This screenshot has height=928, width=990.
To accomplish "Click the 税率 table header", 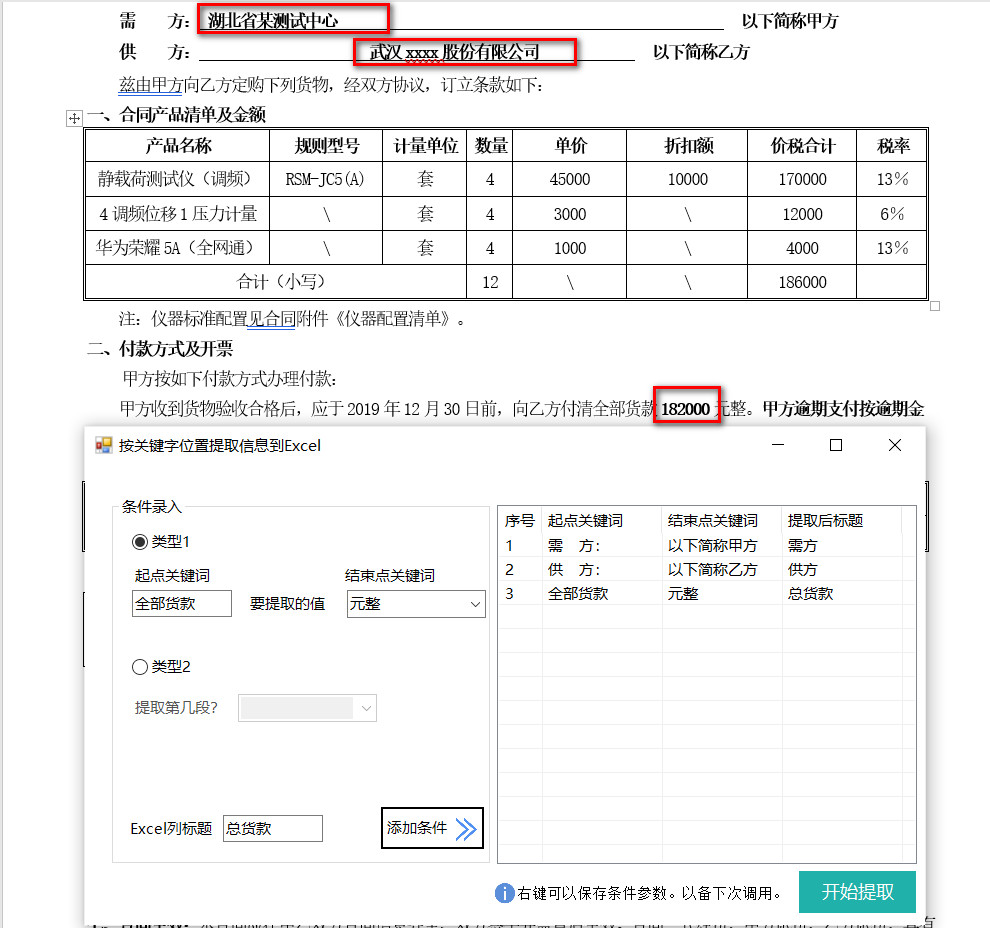I will [892, 146].
